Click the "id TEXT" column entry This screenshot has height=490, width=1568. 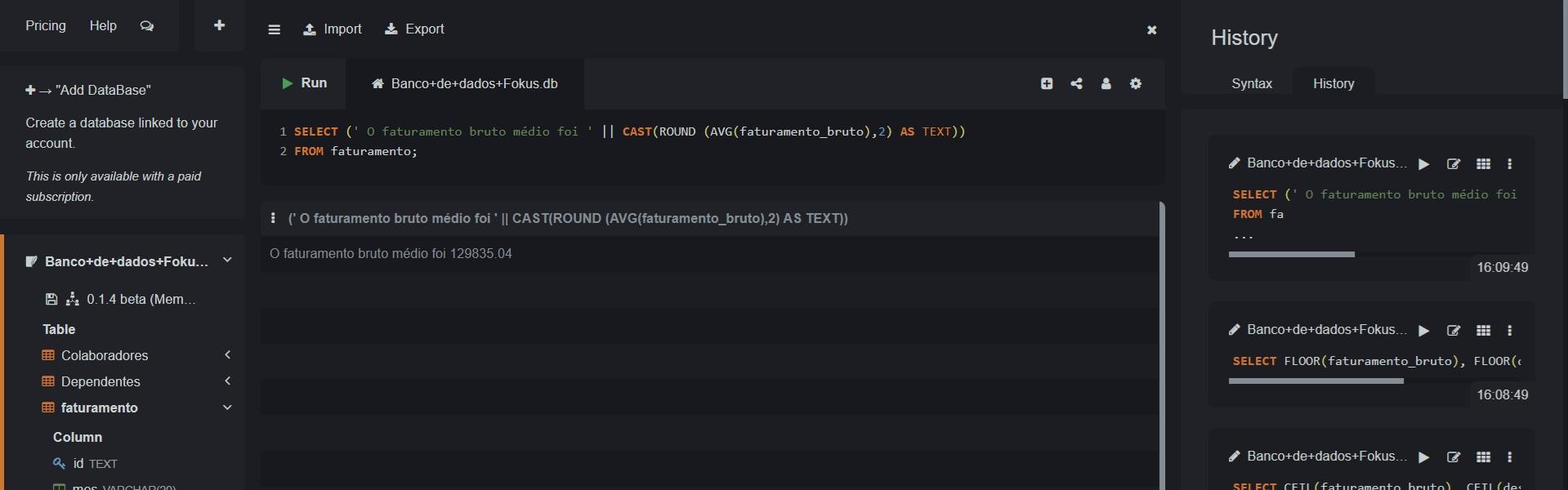coord(96,463)
